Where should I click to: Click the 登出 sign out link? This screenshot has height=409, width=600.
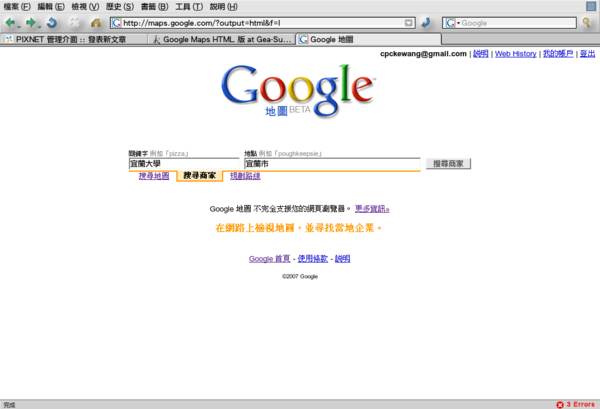click(x=587, y=54)
